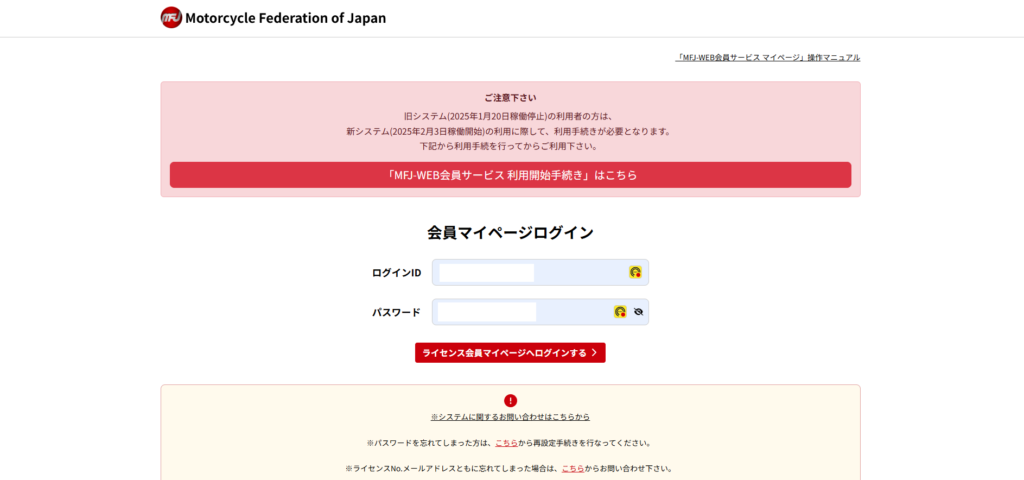Click arrow chevron on the red login button
Screen dimensions: 1024x480
coord(594,353)
